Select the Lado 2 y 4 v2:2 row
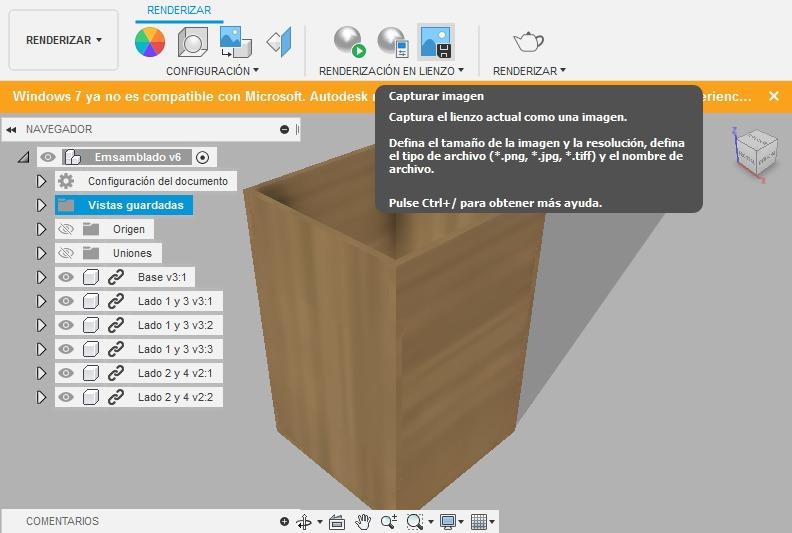This screenshot has width=792, height=533. (139, 397)
